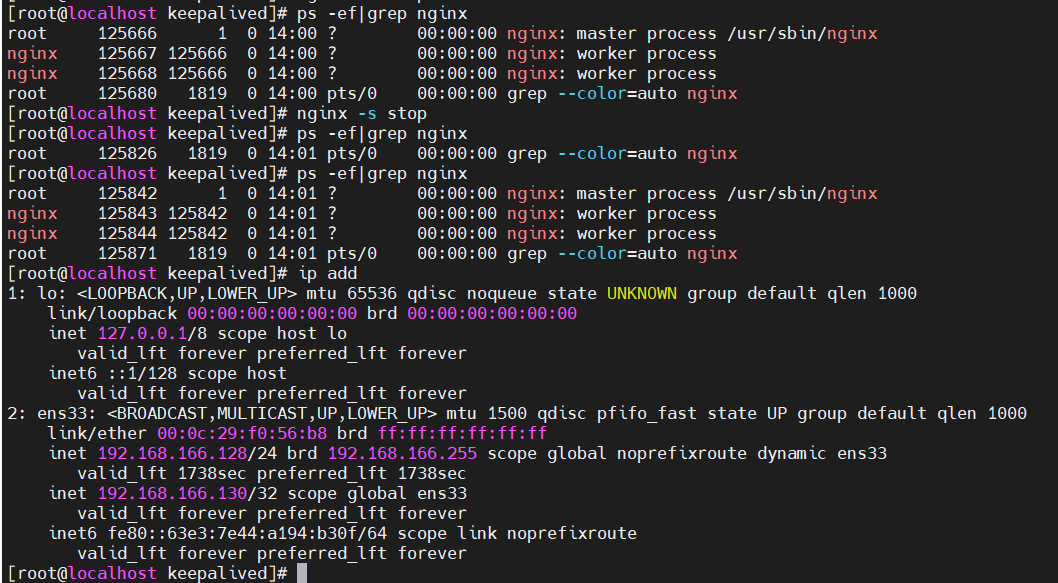Click the virtual IP 192.168.166.130

pyautogui.click(x=172, y=493)
